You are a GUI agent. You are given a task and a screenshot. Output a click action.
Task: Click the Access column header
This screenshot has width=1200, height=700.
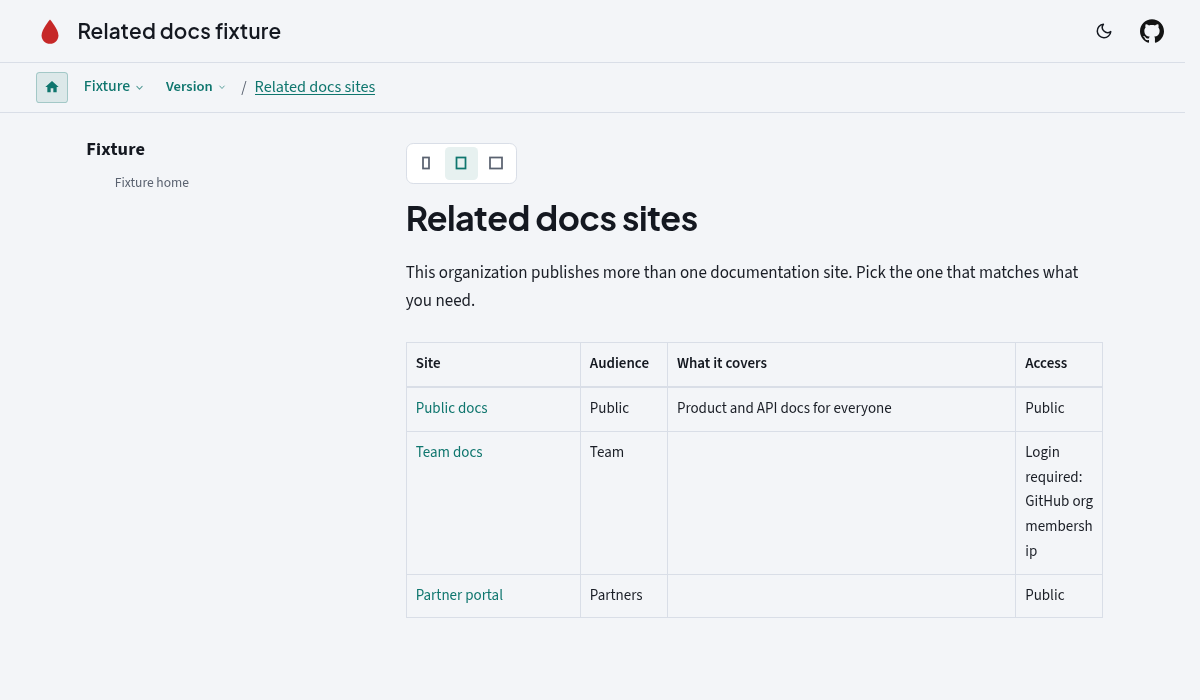coord(1059,364)
